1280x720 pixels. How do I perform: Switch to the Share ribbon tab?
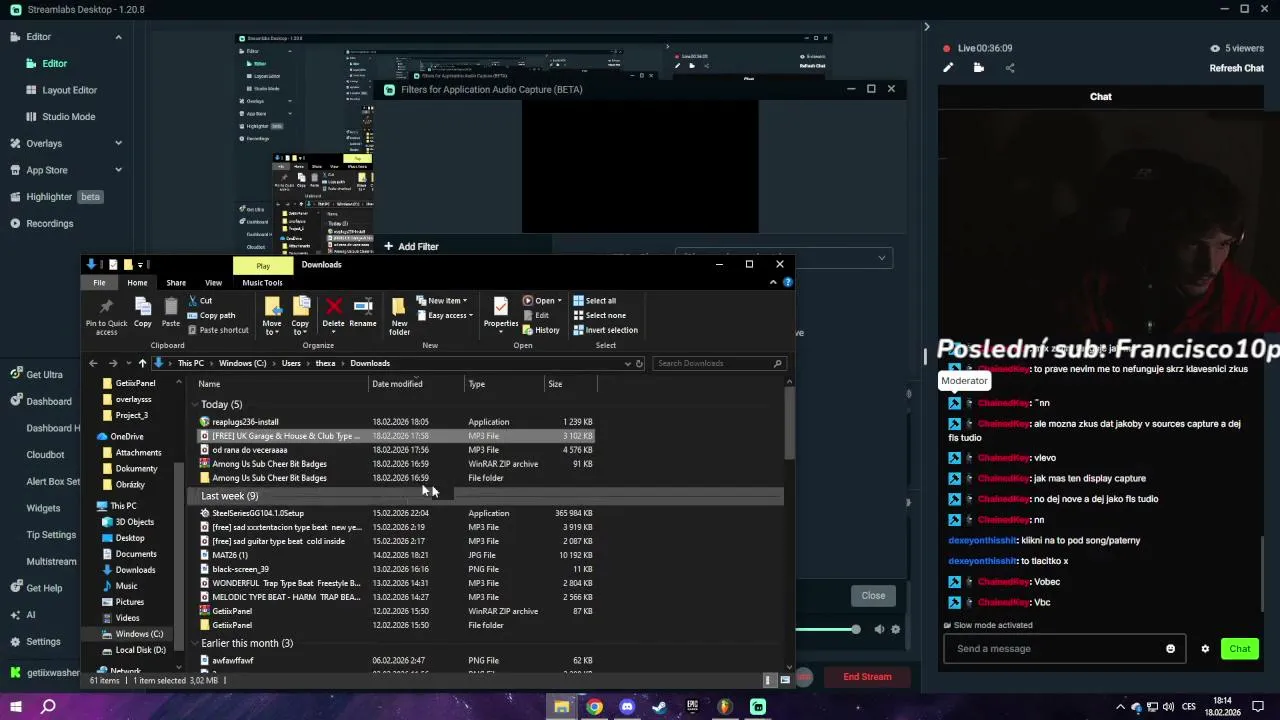click(176, 283)
